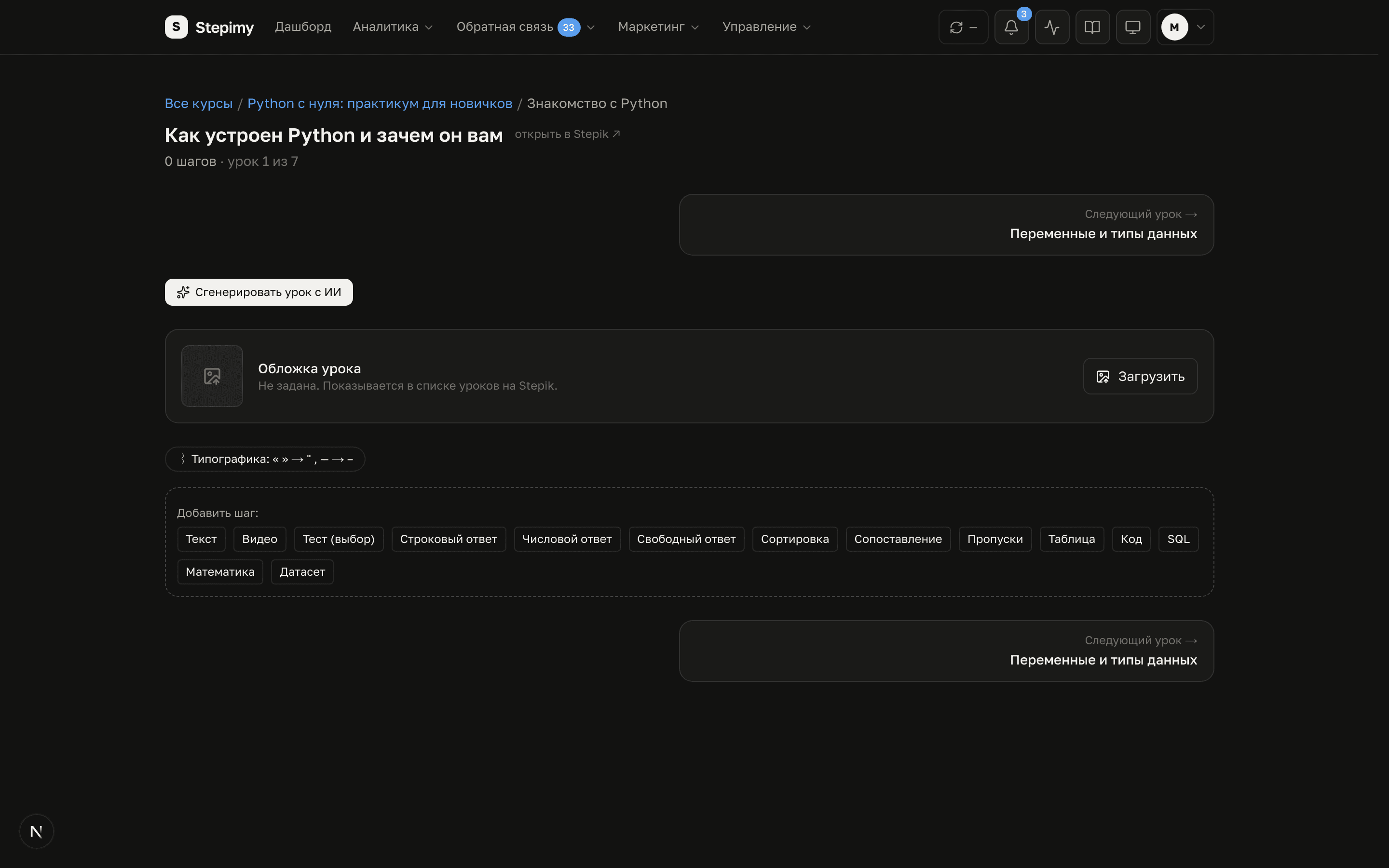
Task: Add a Таблица step
Action: point(1072,539)
